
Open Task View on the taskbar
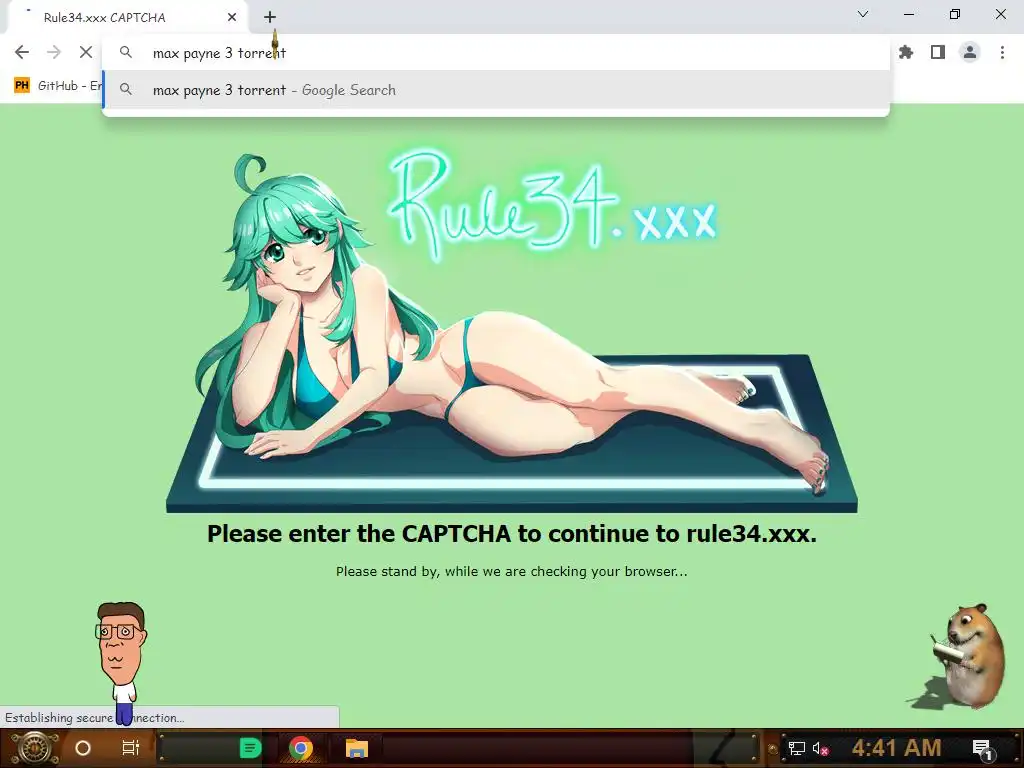click(x=131, y=748)
